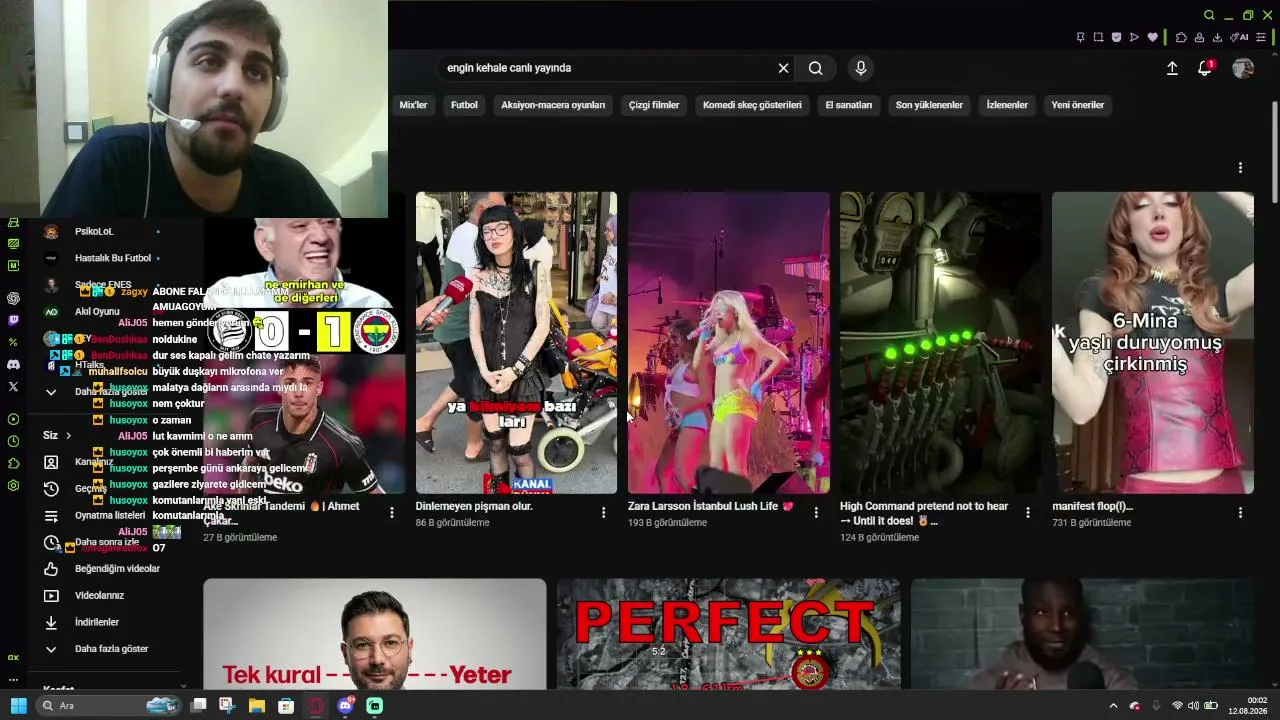The image size is (1280, 720).
Task: Open File Explorer from the taskbar
Action: click(257, 706)
